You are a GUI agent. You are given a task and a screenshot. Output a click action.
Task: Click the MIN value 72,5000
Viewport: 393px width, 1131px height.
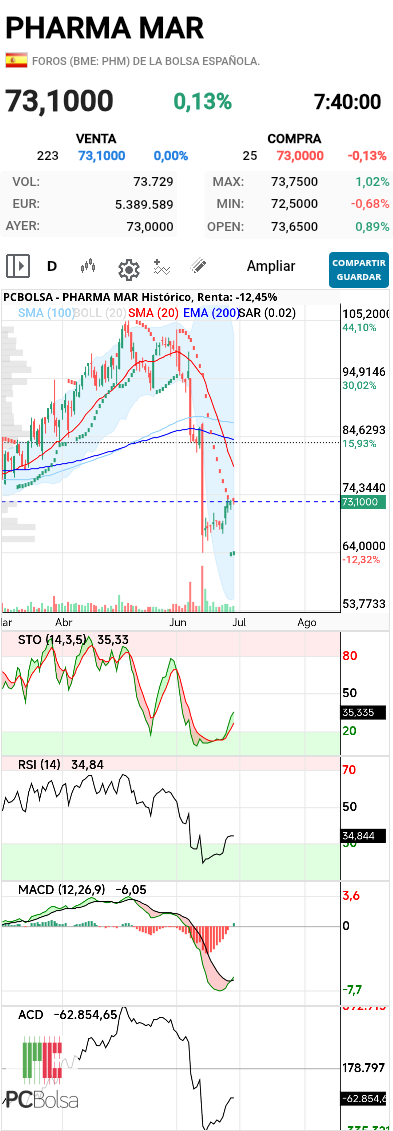pyautogui.click(x=294, y=204)
